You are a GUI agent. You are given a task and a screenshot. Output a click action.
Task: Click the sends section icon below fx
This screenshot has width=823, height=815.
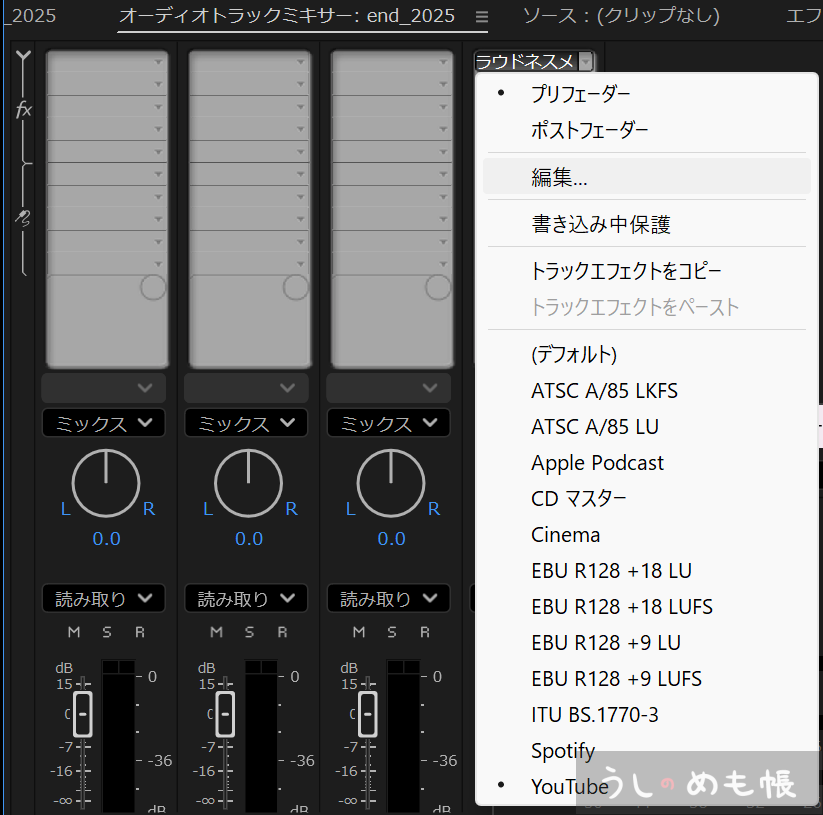(x=23, y=217)
